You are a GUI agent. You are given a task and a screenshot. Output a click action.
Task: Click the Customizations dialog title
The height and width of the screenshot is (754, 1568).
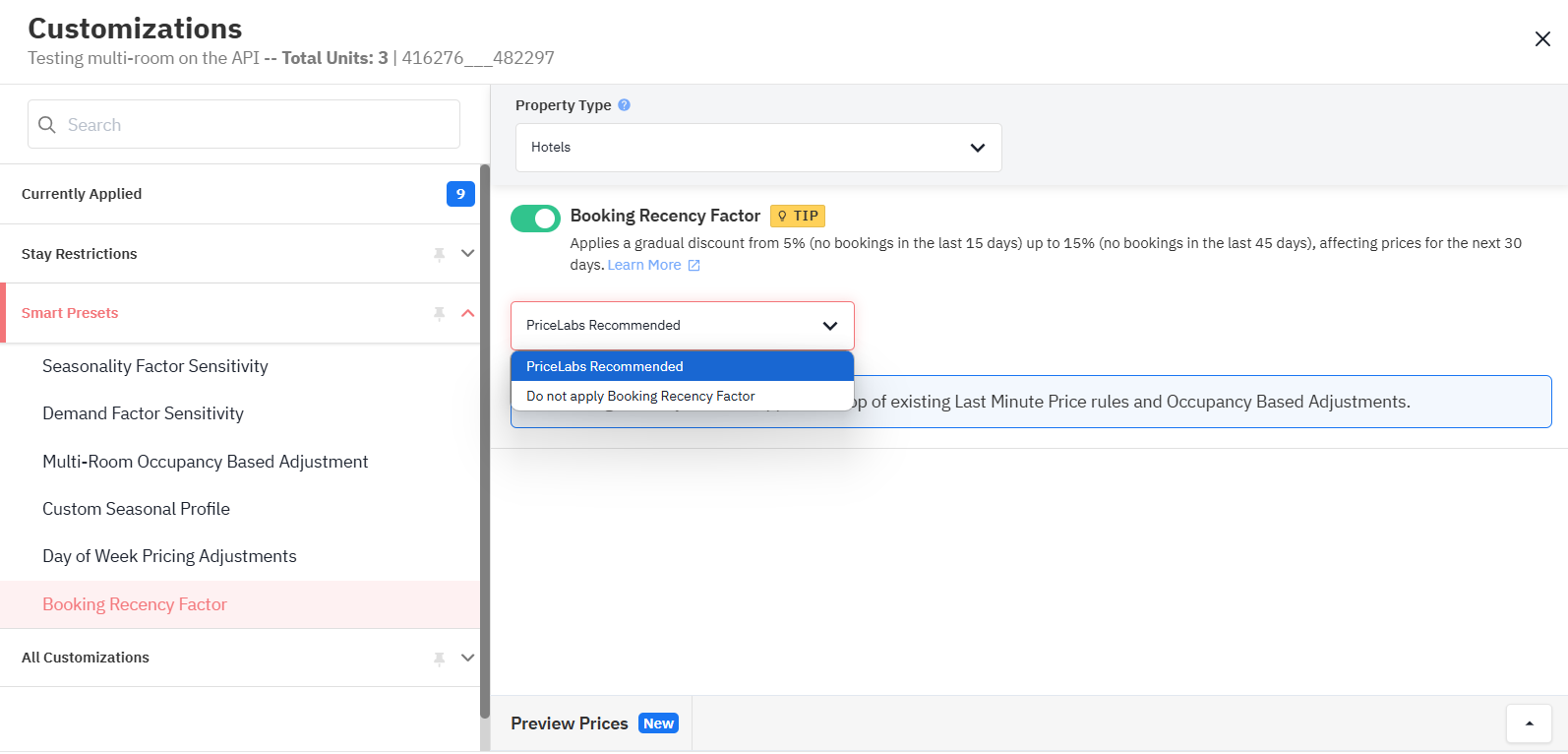(x=135, y=29)
